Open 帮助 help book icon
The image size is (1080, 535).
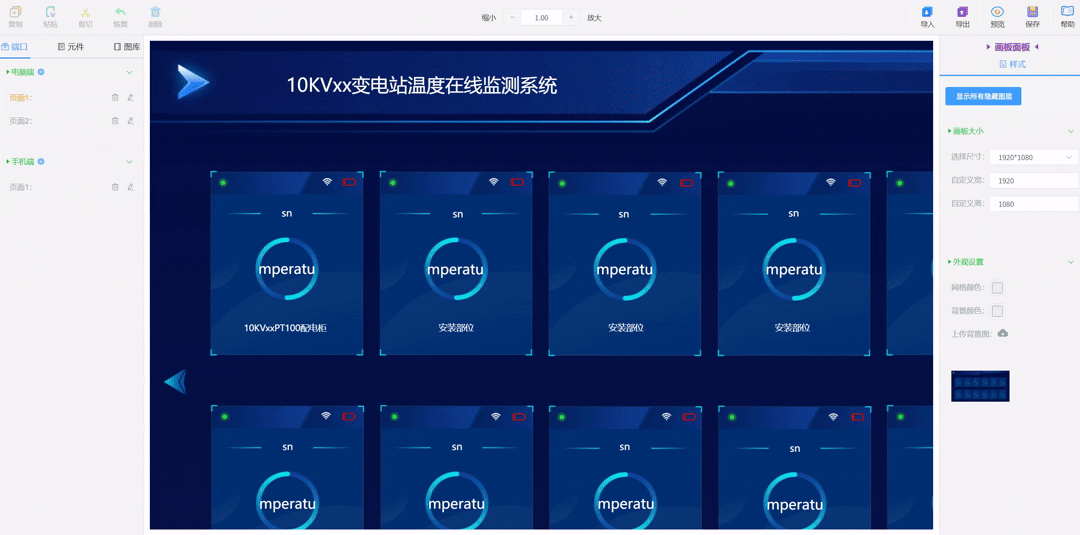pos(1068,11)
